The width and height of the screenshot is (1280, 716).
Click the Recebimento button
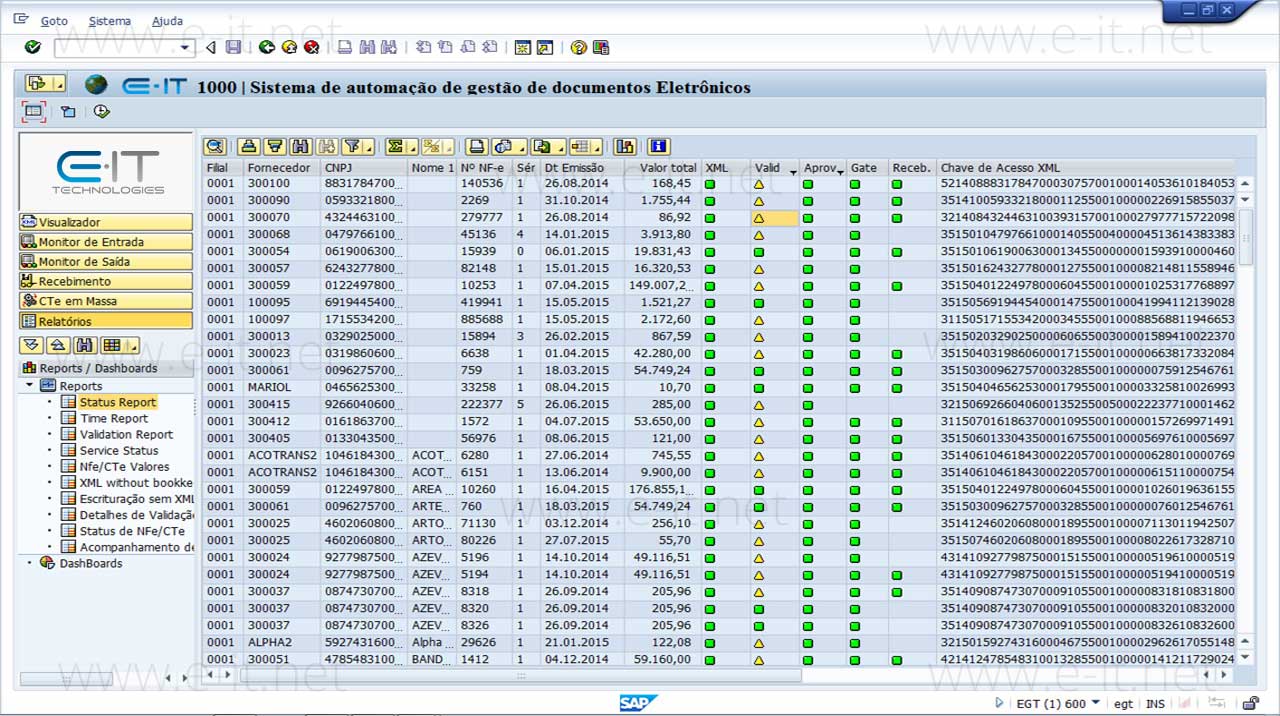(x=105, y=282)
